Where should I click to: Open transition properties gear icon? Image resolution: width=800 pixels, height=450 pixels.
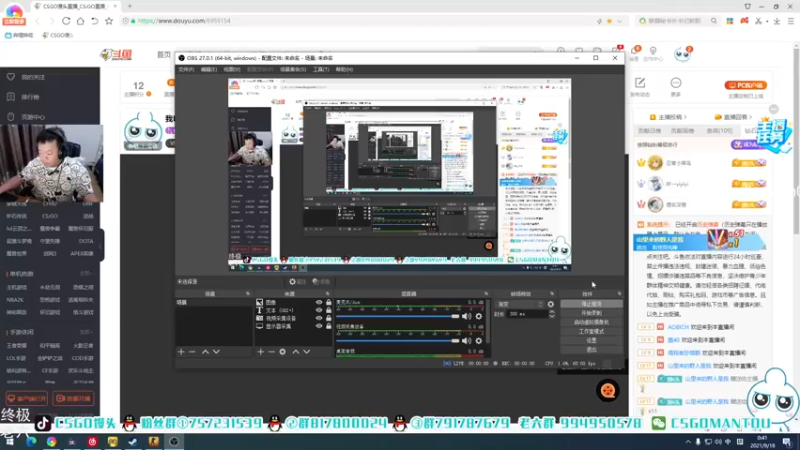pyautogui.click(x=551, y=304)
